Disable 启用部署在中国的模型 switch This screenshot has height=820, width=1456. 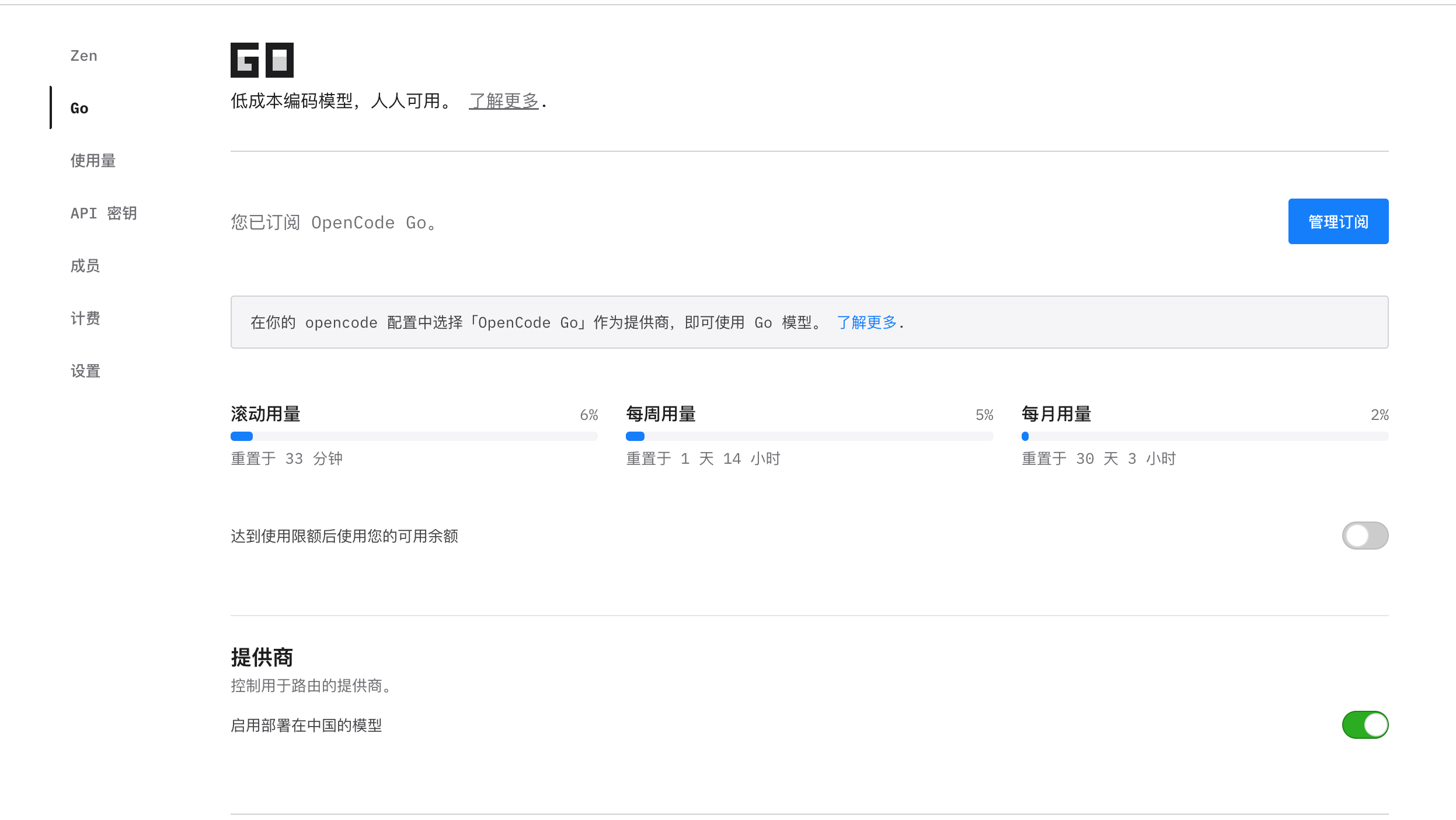pos(1365,725)
